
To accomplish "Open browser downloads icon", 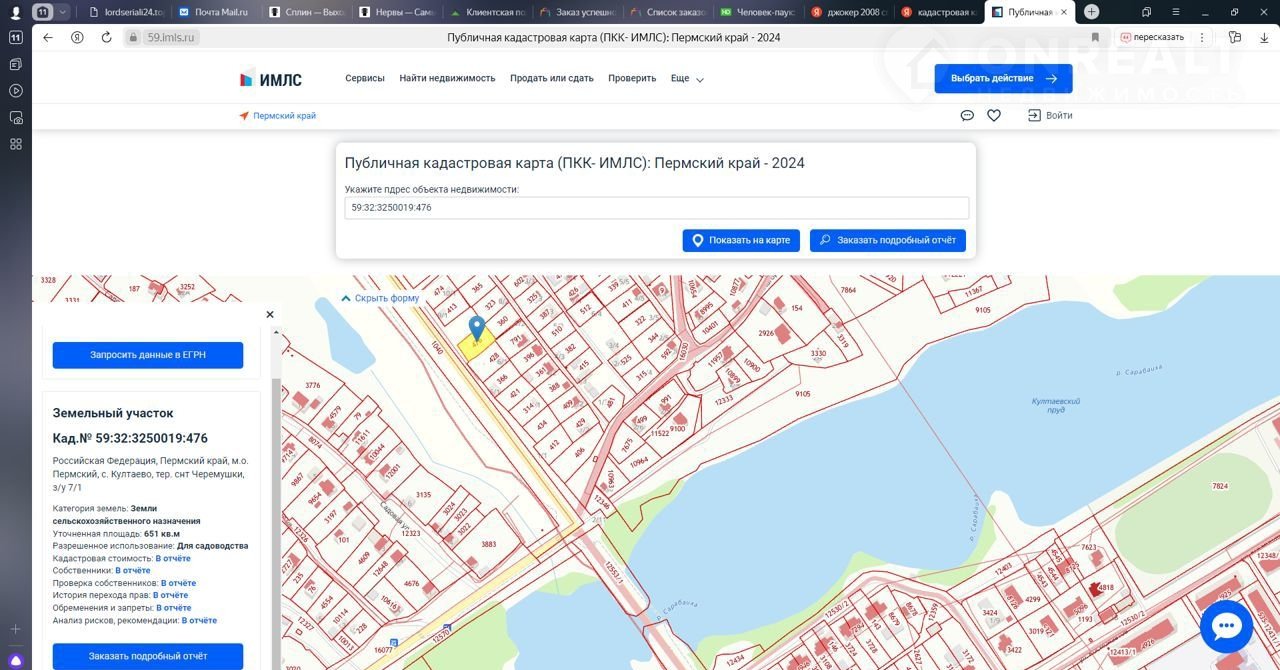I will click(1263, 37).
